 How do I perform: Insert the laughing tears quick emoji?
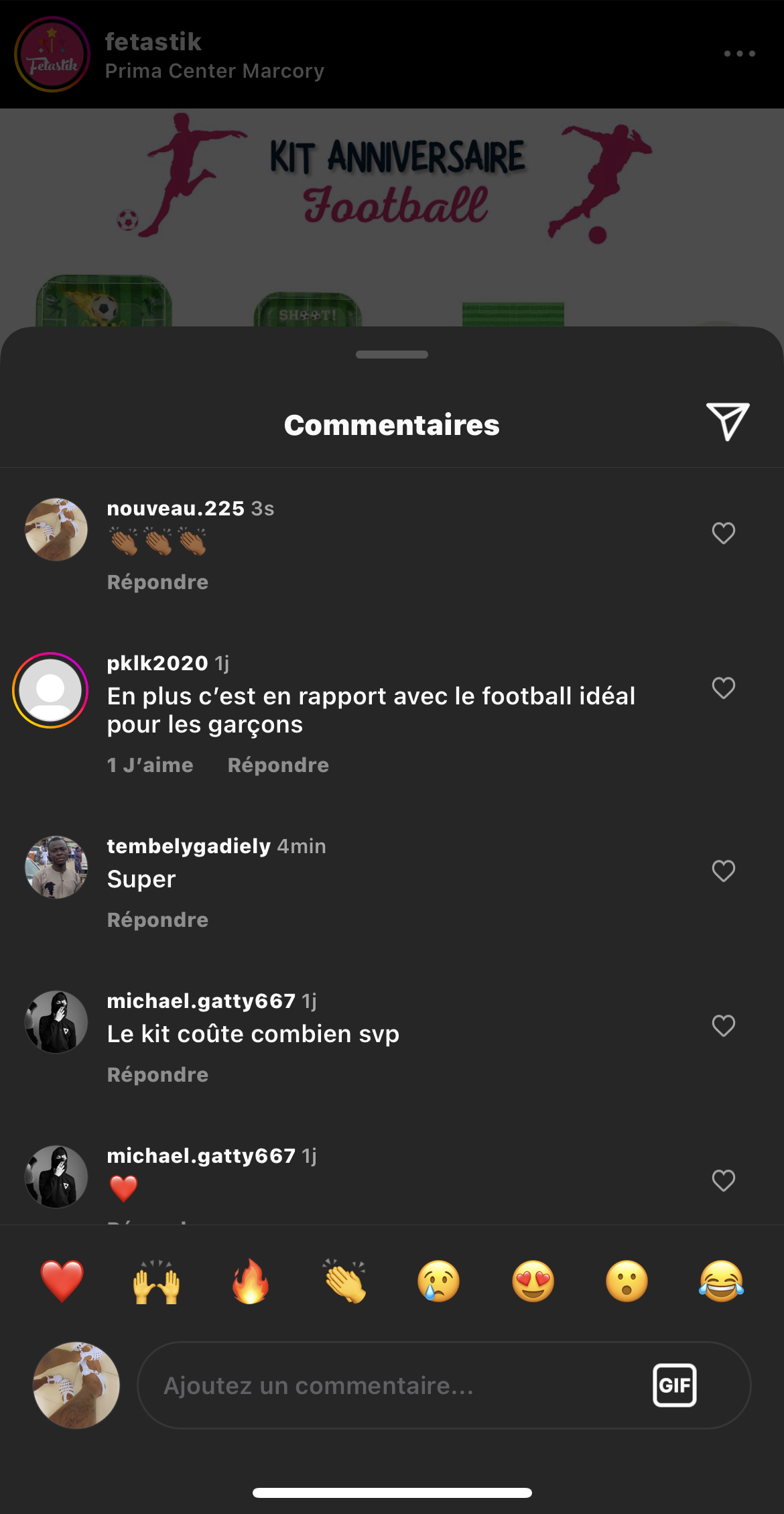[x=721, y=1281]
